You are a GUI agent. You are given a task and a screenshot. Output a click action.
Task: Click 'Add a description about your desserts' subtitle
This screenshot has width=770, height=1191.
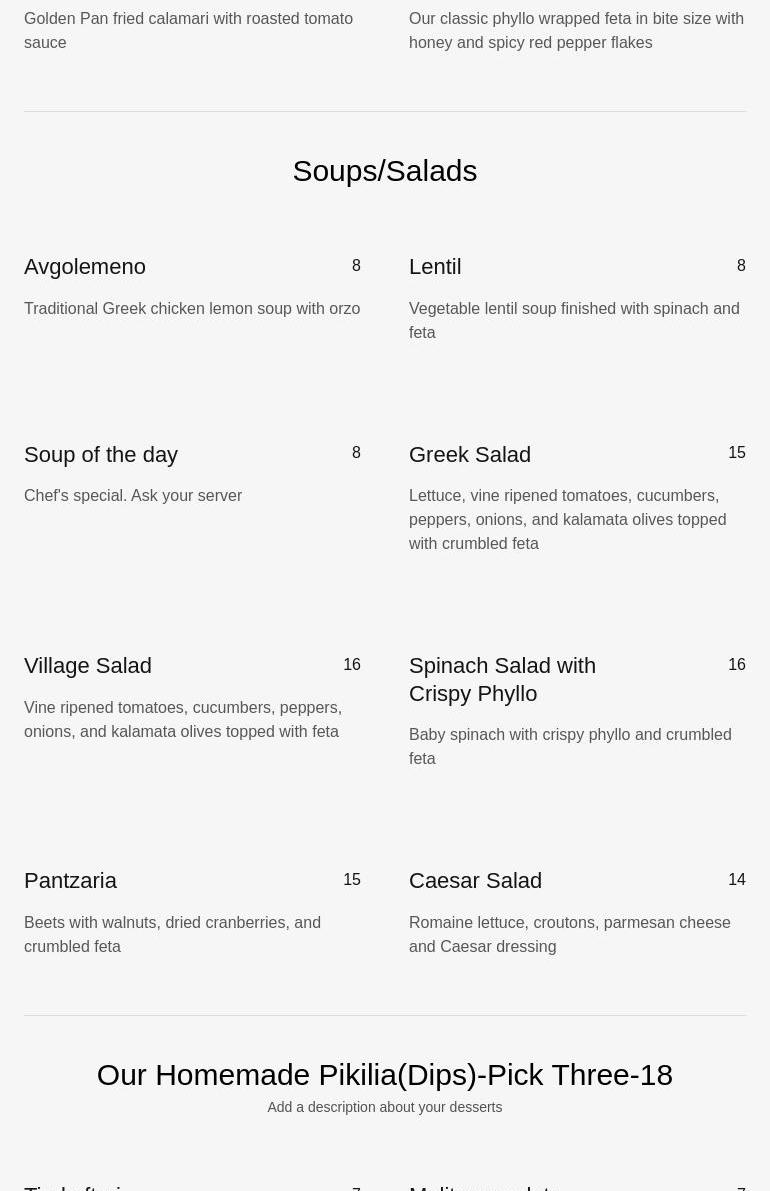384,1107
